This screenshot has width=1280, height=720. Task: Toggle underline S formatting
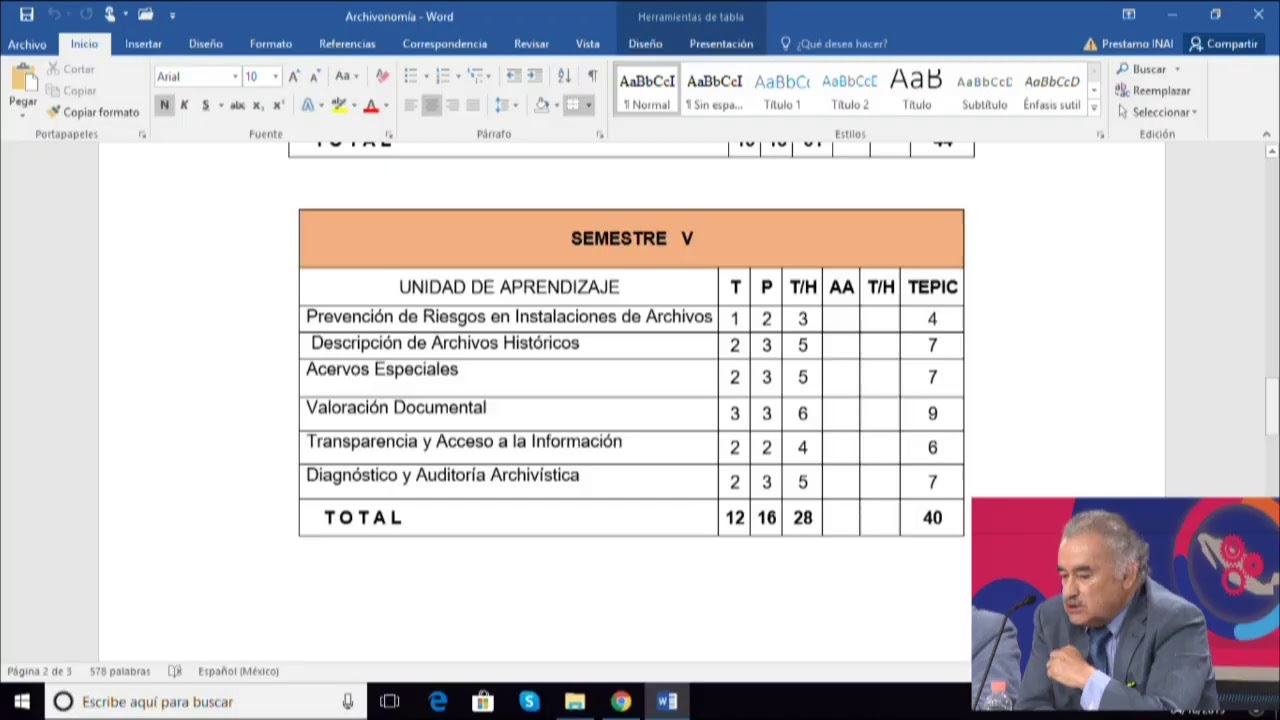click(205, 105)
